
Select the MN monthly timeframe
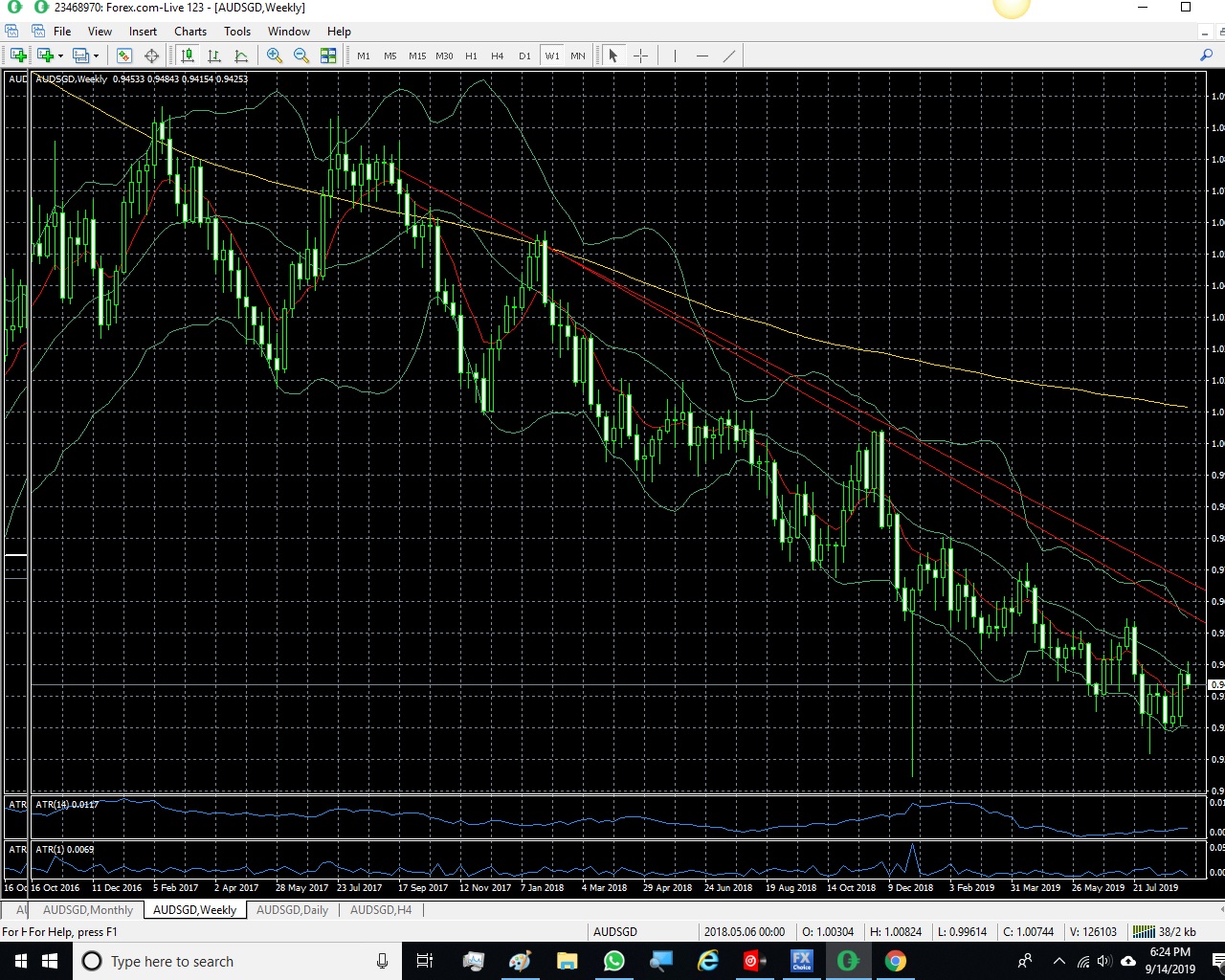coord(578,56)
